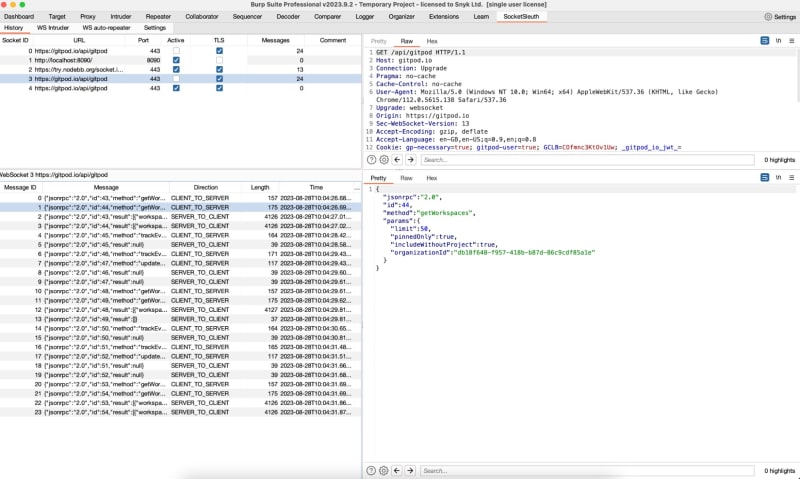Sort sockets by Messages column header
The image size is (800, 479).
[x=276, y=40]
